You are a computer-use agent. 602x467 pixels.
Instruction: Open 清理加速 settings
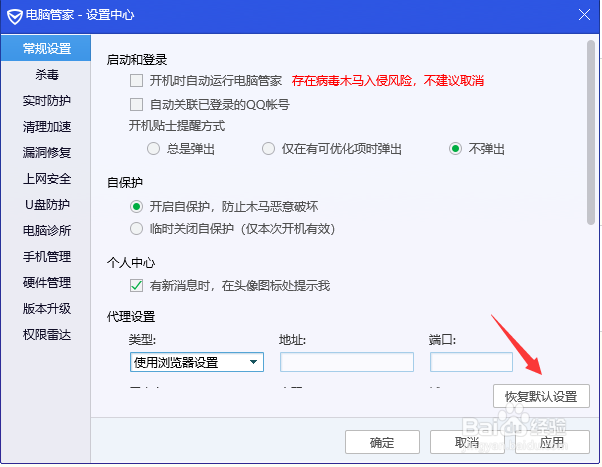click(46, 127)
